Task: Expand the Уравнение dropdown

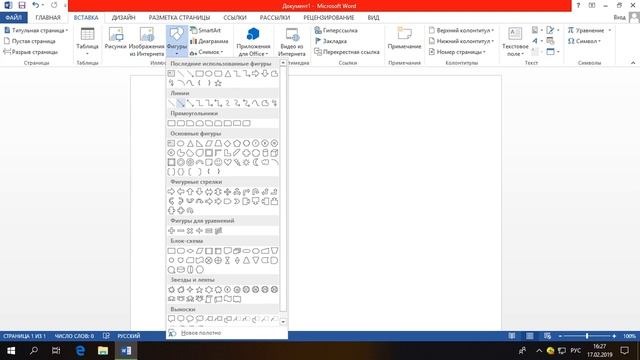Action: coord(589,30)
